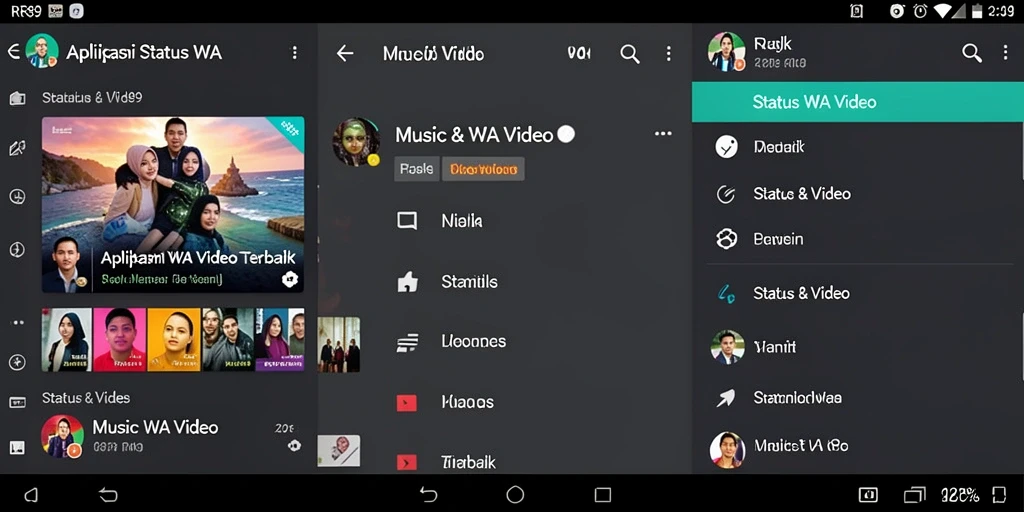Click image icon at bottom of left sidebar
Viewport: 1024px width, 512px height.
tap(17, 447)
